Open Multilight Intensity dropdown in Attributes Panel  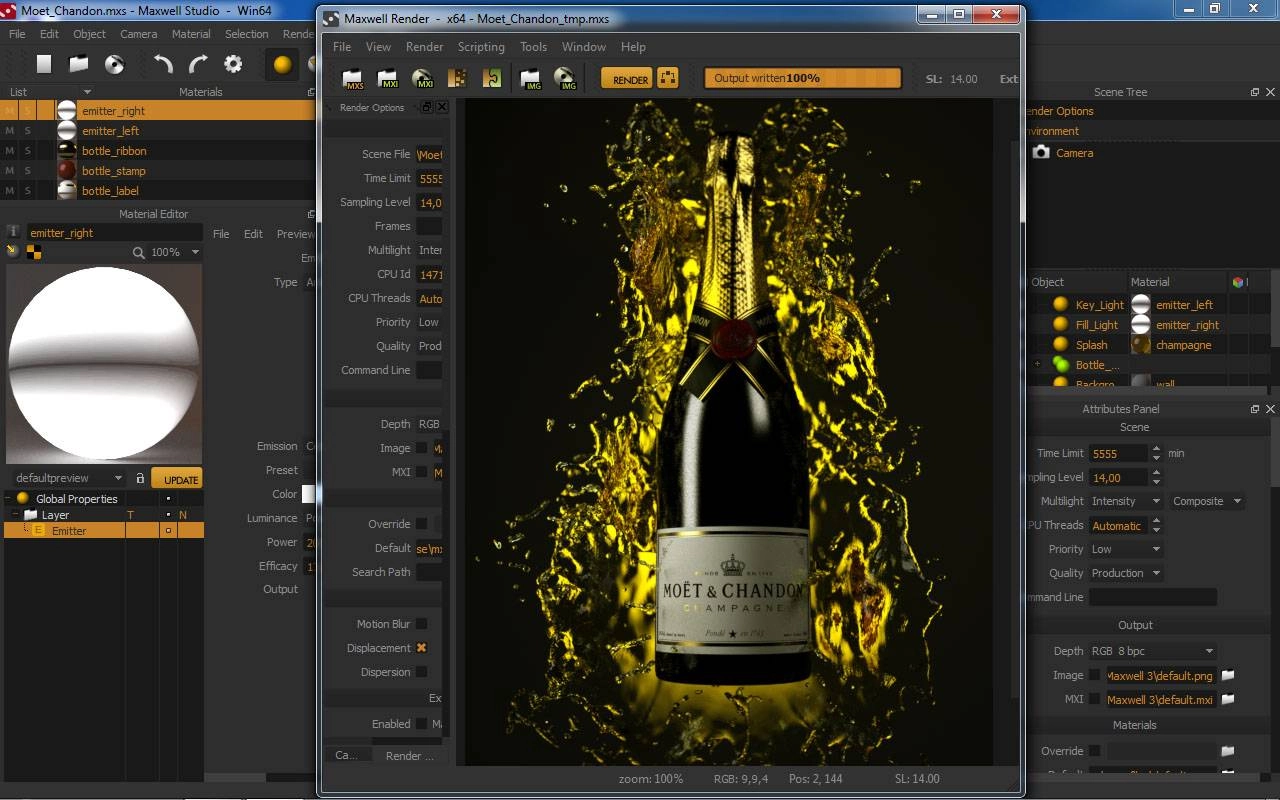tap(1126, 501)
